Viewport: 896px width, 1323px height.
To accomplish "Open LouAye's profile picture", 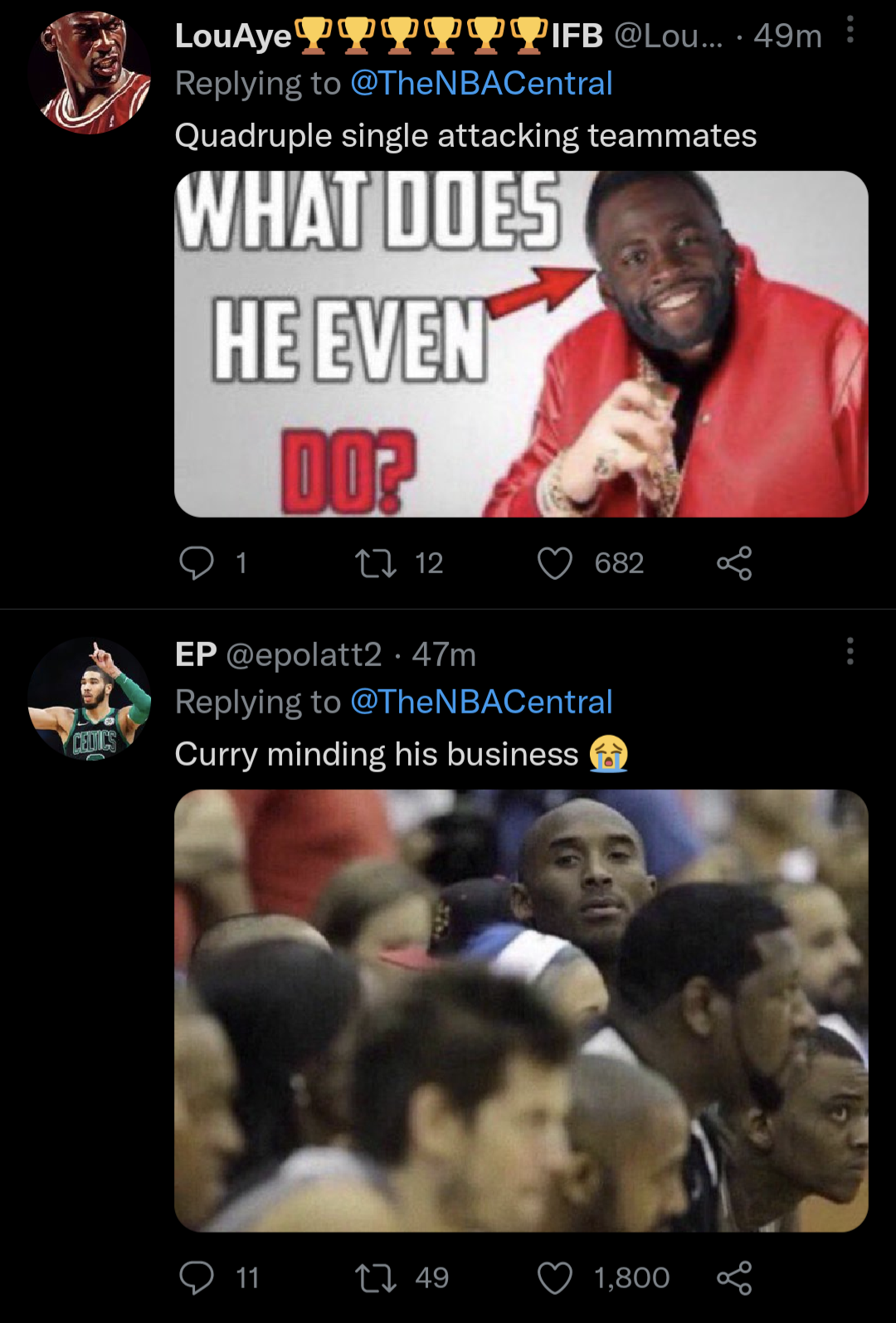I will pos(90,73).
